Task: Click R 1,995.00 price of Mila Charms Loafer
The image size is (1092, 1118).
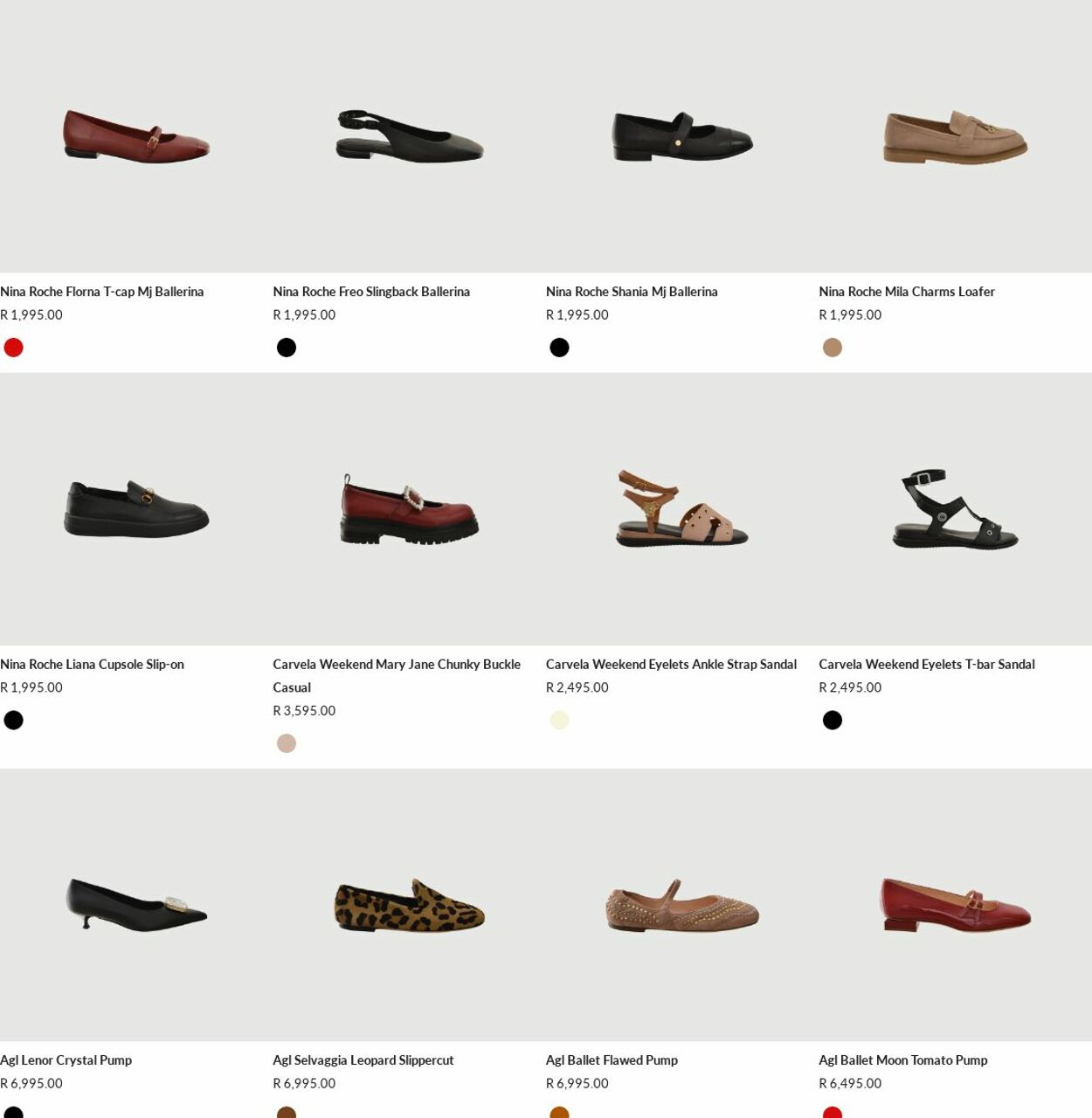Action: pos(850,315)
